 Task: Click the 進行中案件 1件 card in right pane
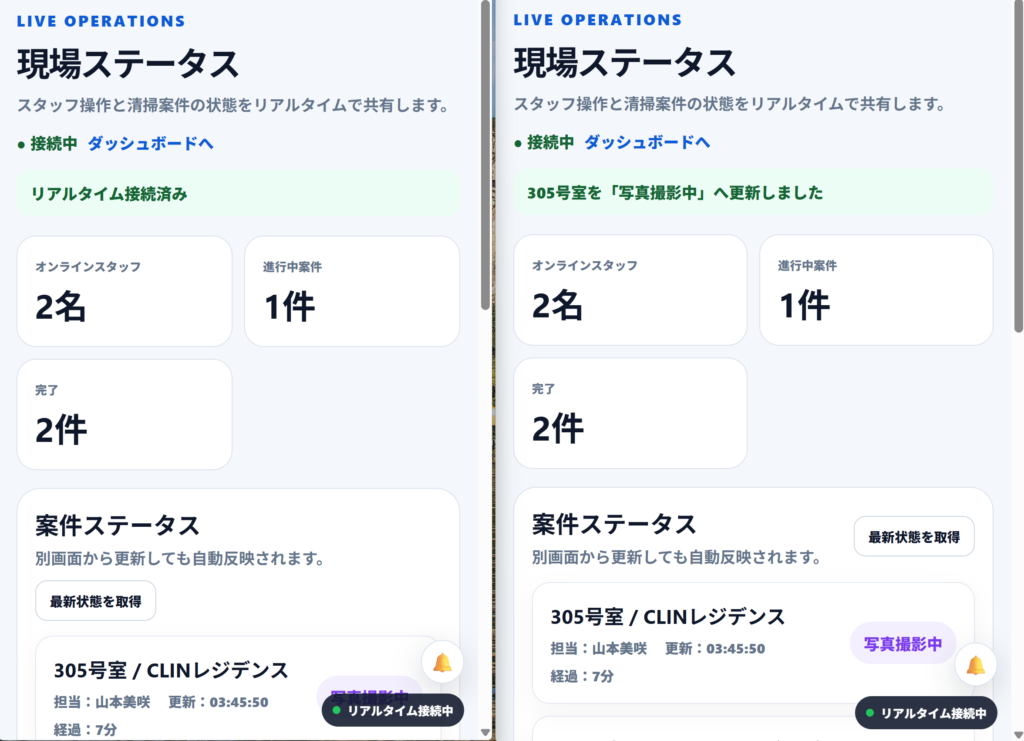pos(876,290)
